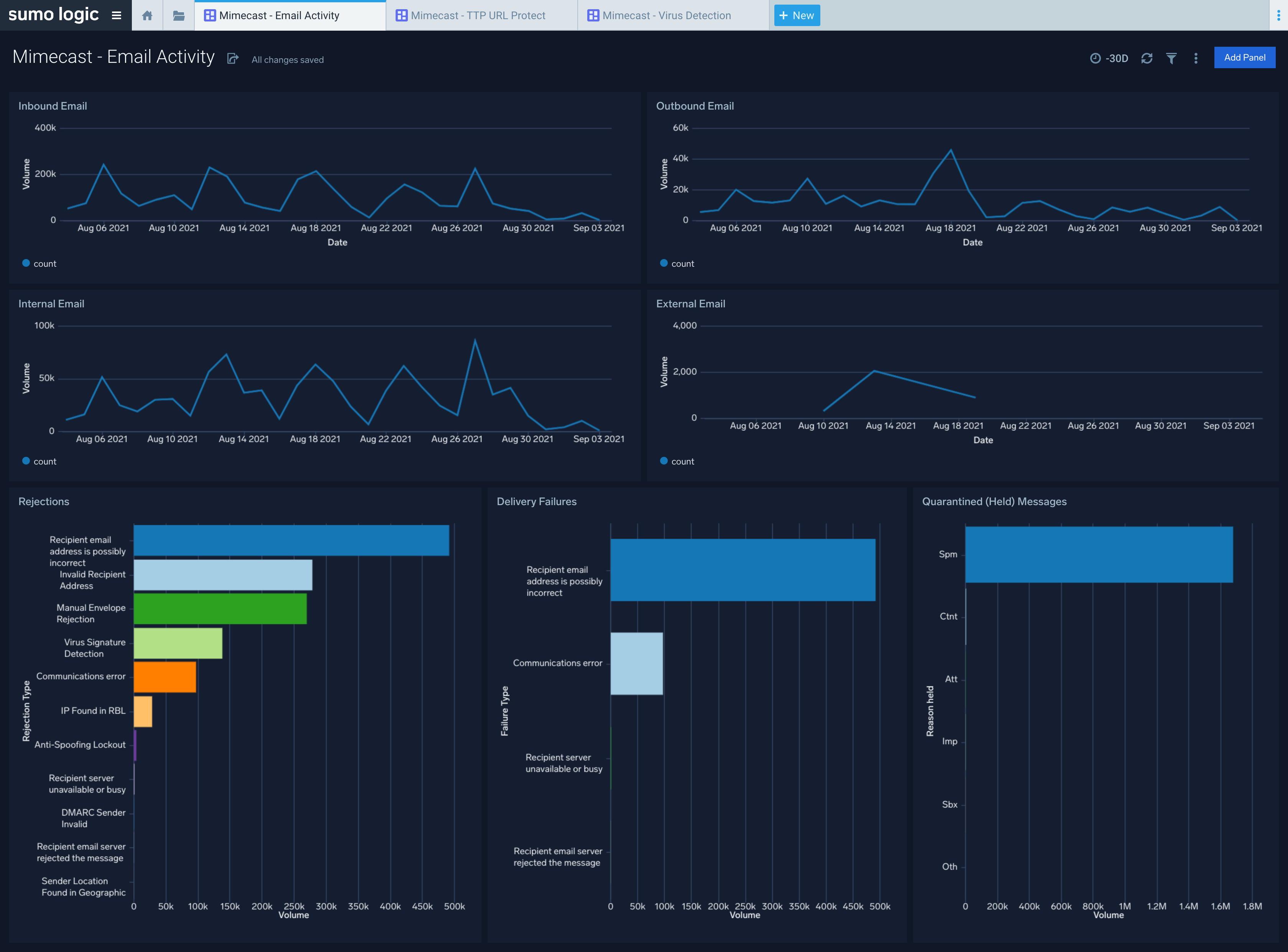
Task: Switch to Mimecast - TTP URL Protect tab
Action: 477,16
